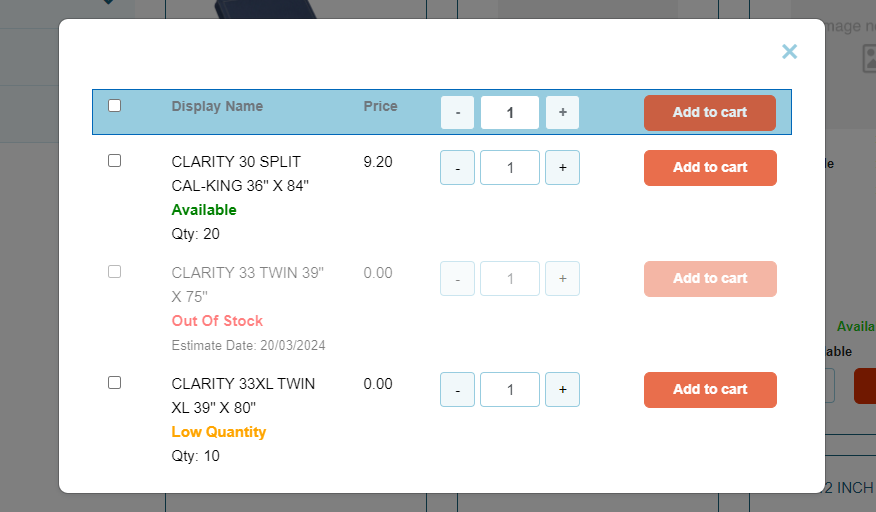
Task: Click minus for CLARITY 30 SPLIT CAL-KING
Action: (458, 168)
